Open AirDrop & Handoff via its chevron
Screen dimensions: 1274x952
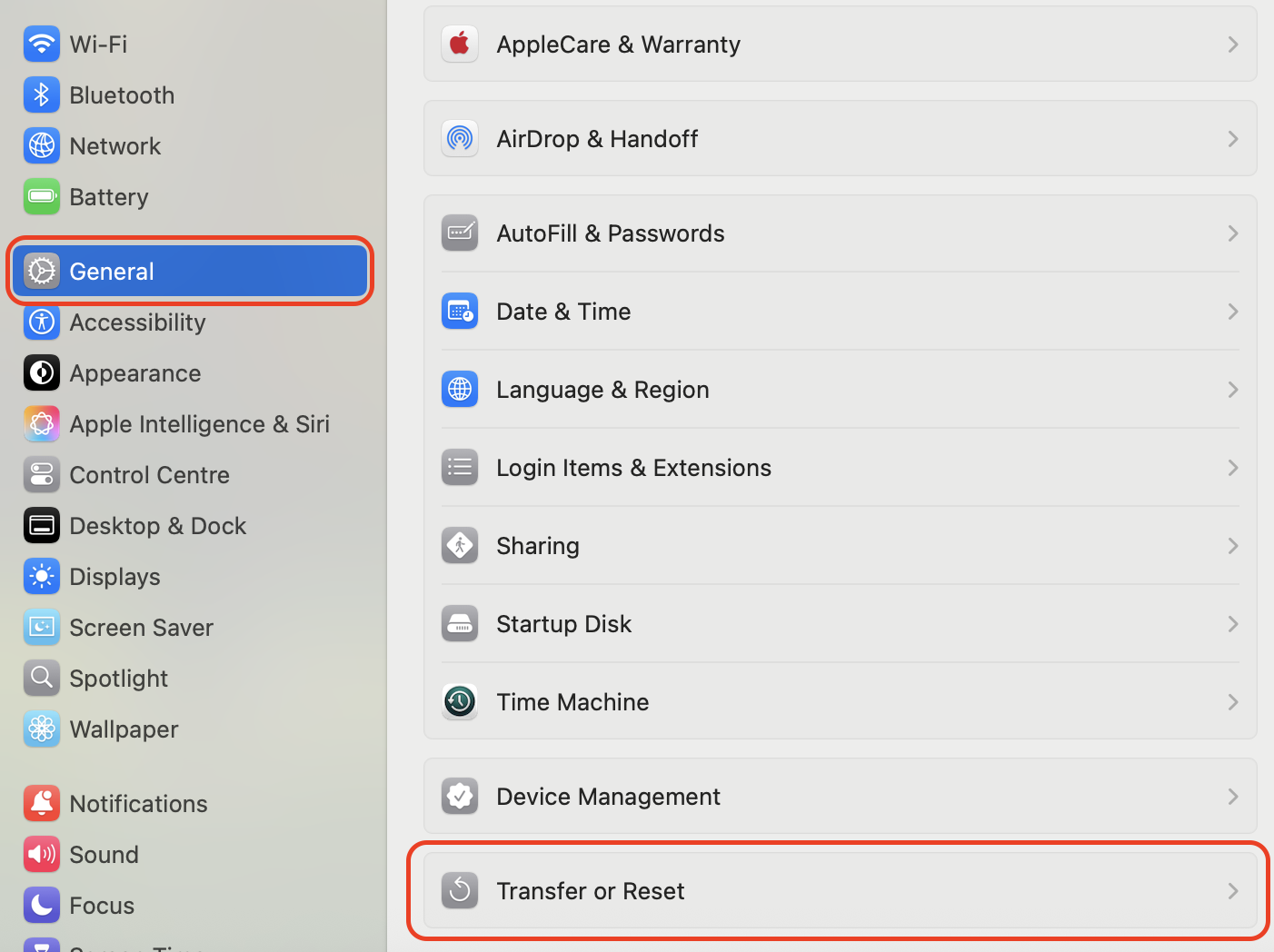tap(1233, 138)
